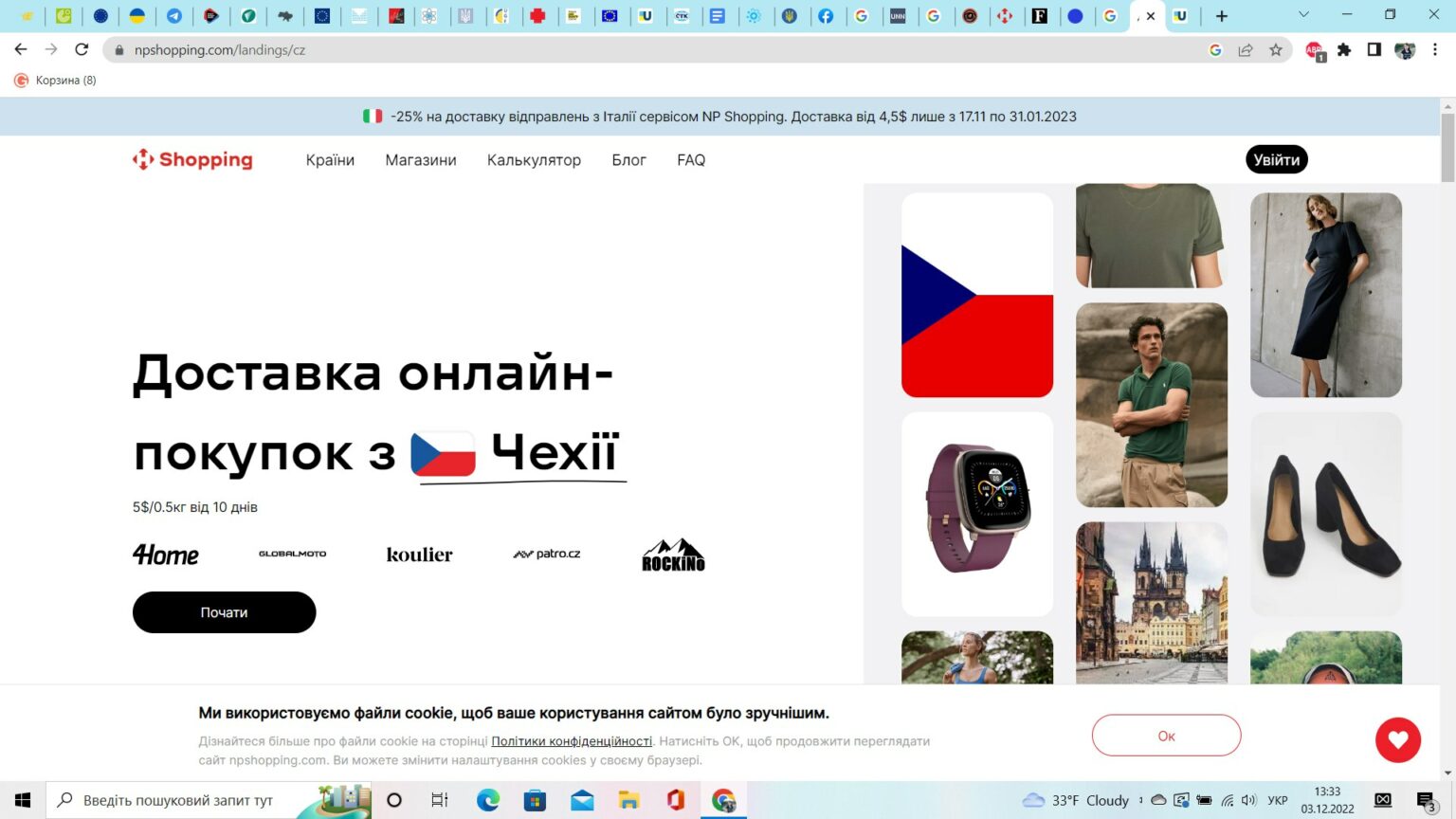
Task: Open the Office app from the taskbar
Action: point(676,800)
